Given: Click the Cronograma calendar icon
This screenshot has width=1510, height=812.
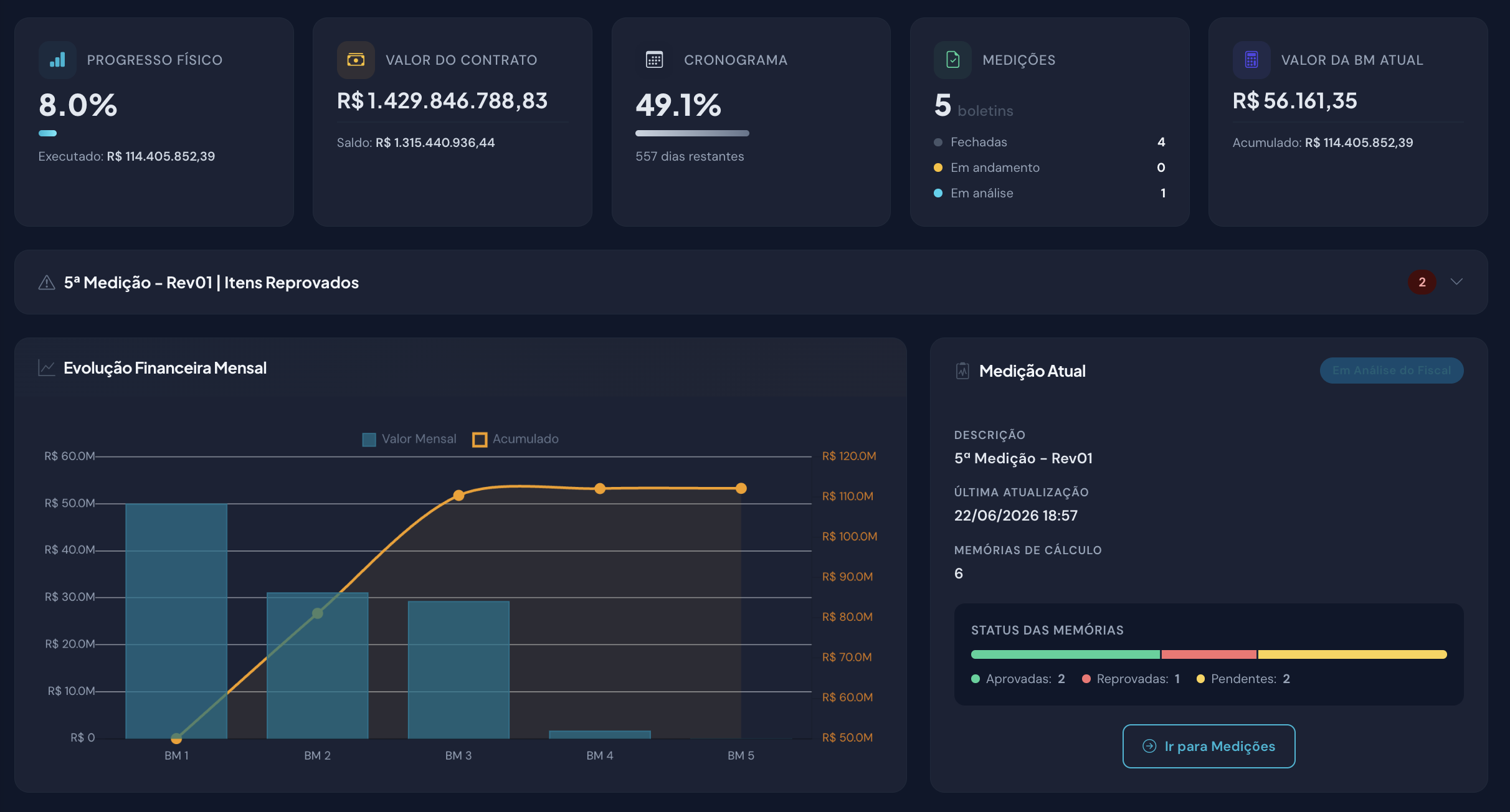Looking at the screenshot, I should [x=654, y=60].
